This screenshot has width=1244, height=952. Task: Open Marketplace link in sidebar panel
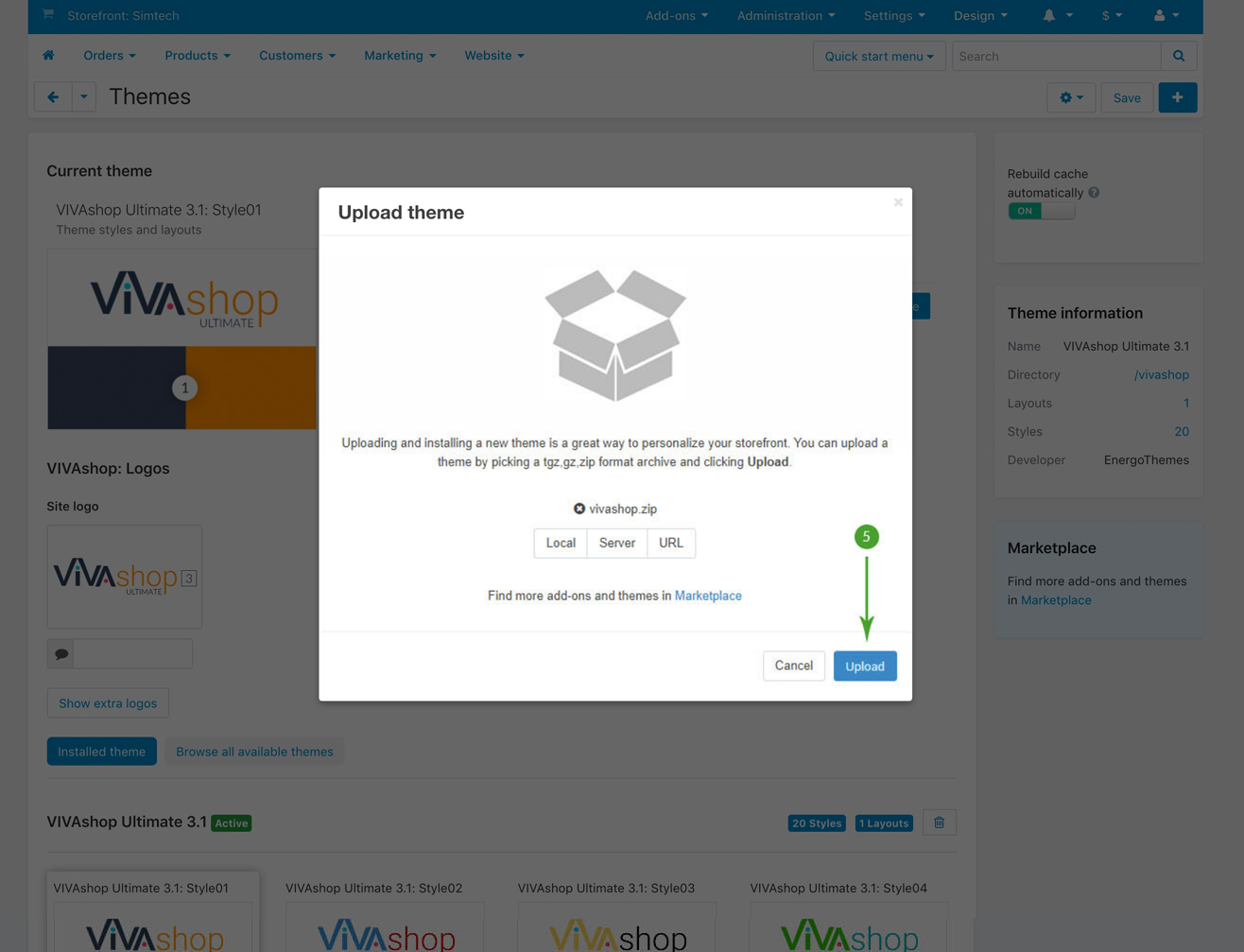click(x=1056, y=600)
